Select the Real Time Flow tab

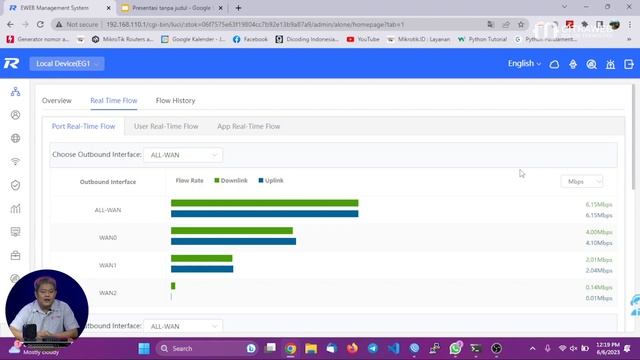click(113, 100)
